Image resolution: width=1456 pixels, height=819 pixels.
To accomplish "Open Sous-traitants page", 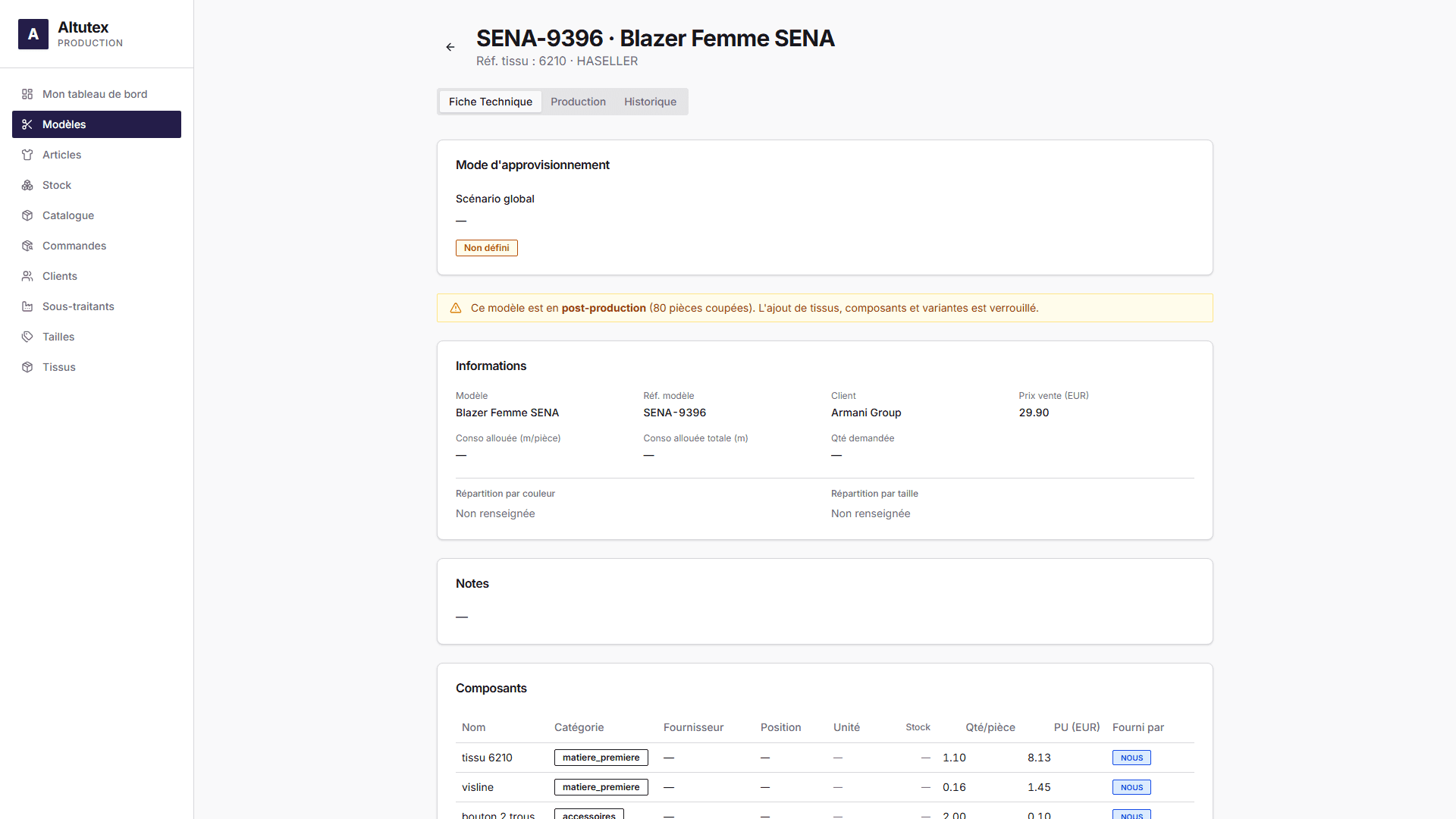I will point(96,306).
